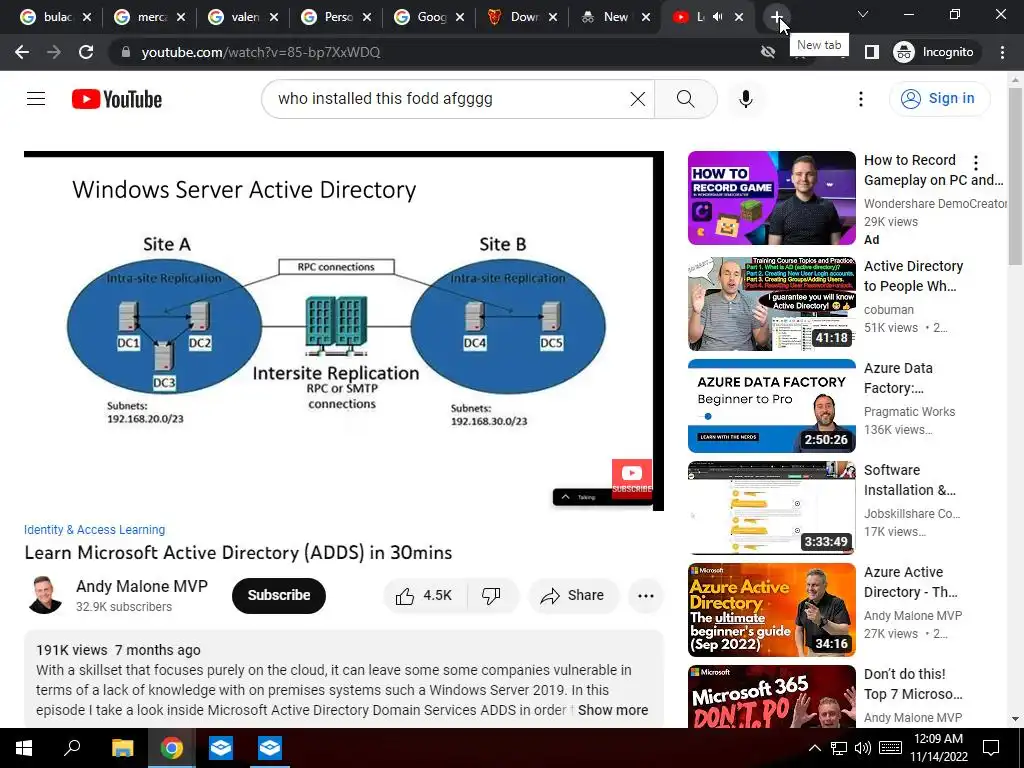Like the video with thumbs up
The image size is (1024, 768).
coord(424,596)
